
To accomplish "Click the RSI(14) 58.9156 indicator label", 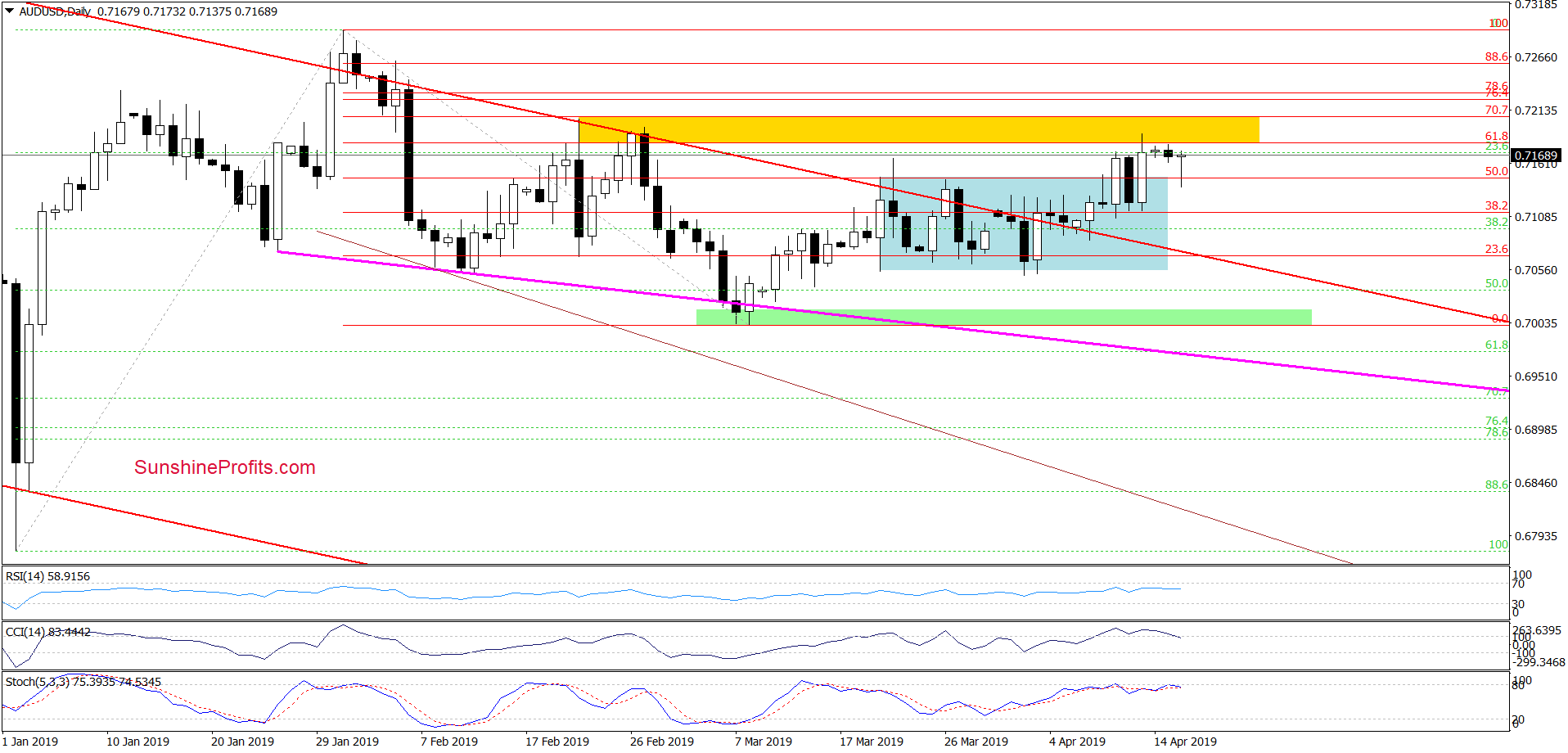I will click(x=47, y=576).
